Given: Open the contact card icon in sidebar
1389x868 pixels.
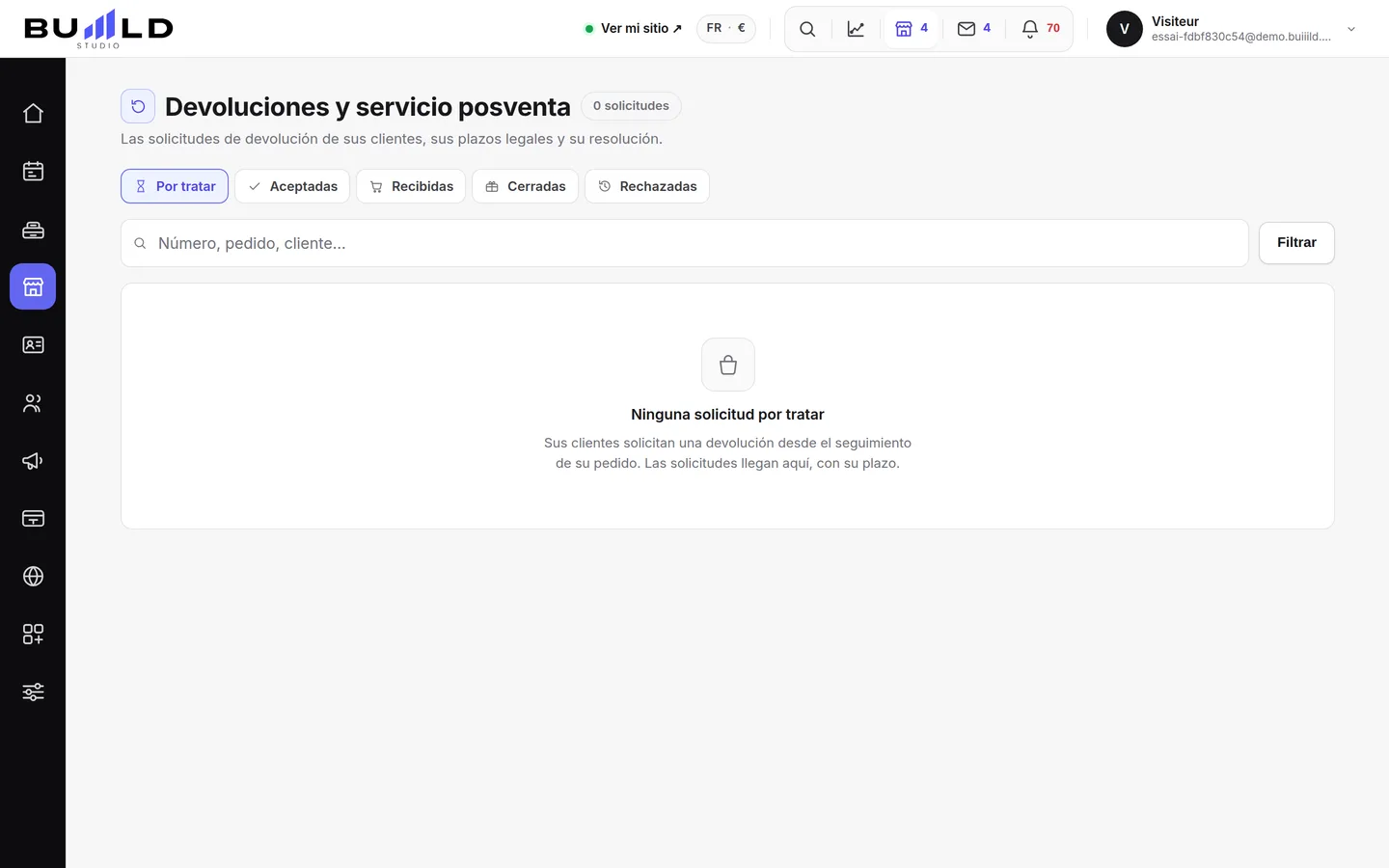Looking at the screenshot, I should [33, 345].
